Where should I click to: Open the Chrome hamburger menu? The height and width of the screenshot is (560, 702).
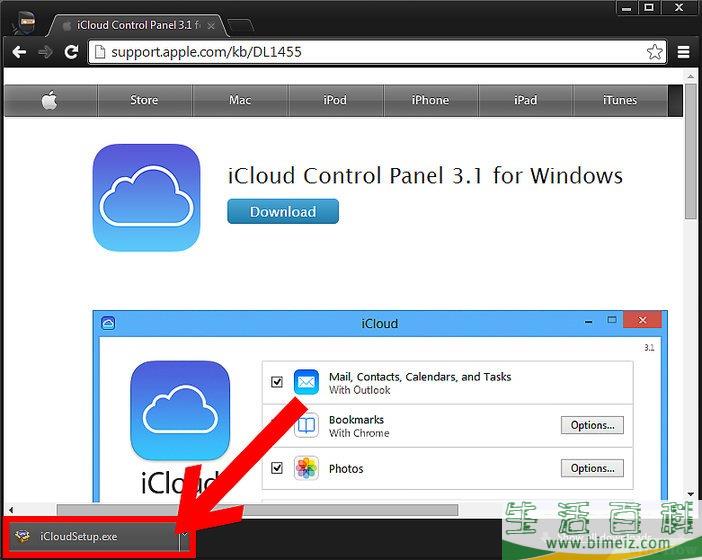tap(683, 52)
